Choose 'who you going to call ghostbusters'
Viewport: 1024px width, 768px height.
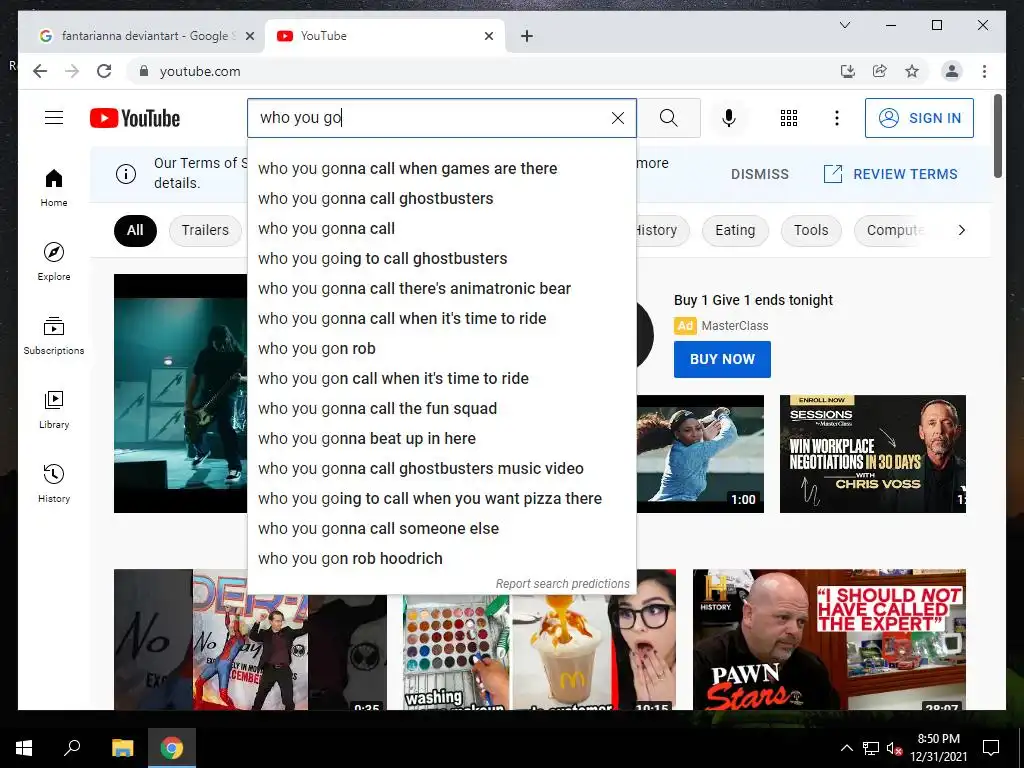(442, 259)
